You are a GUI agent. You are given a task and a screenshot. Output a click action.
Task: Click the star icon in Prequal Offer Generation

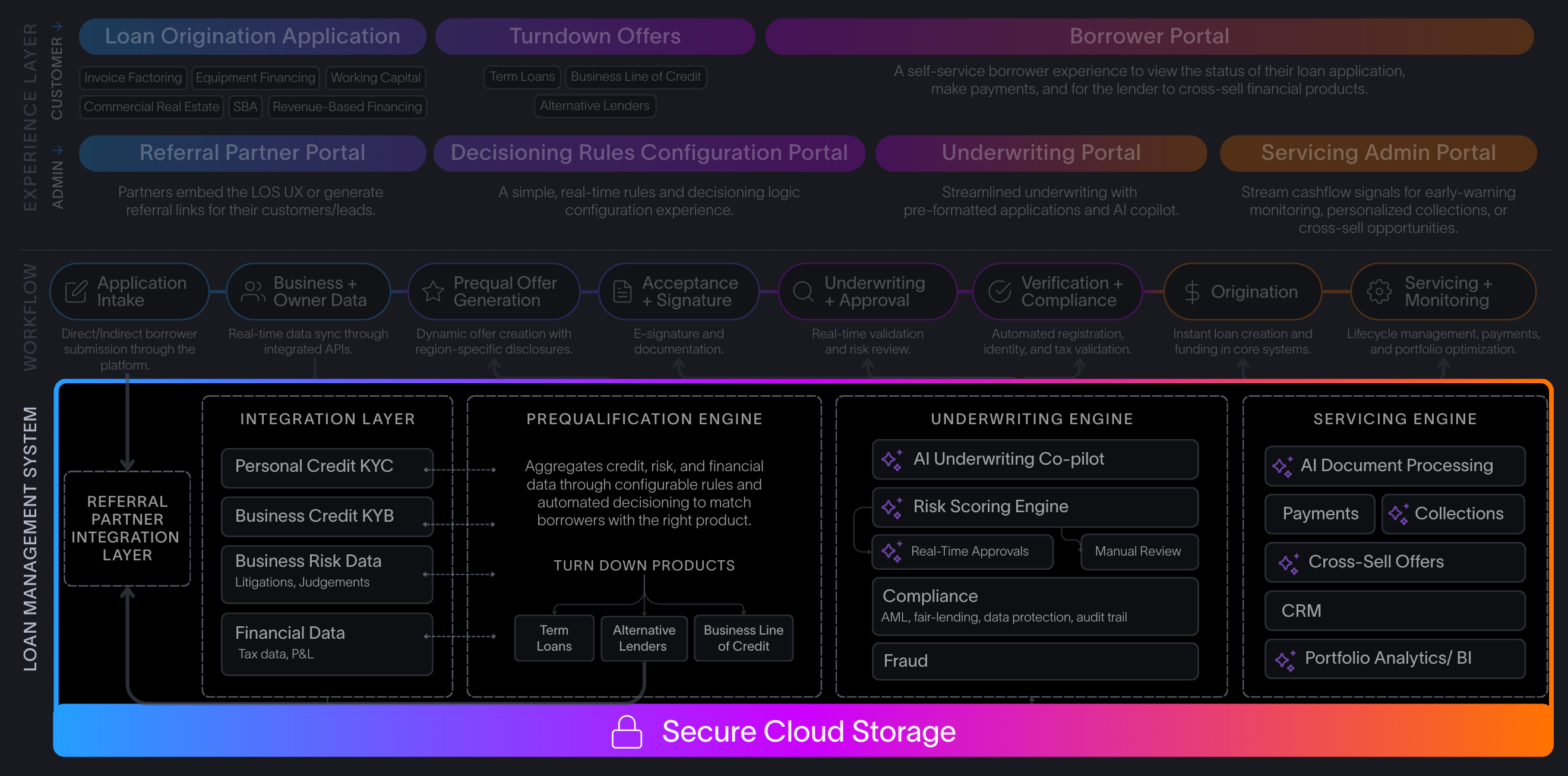tap(433, 292)
